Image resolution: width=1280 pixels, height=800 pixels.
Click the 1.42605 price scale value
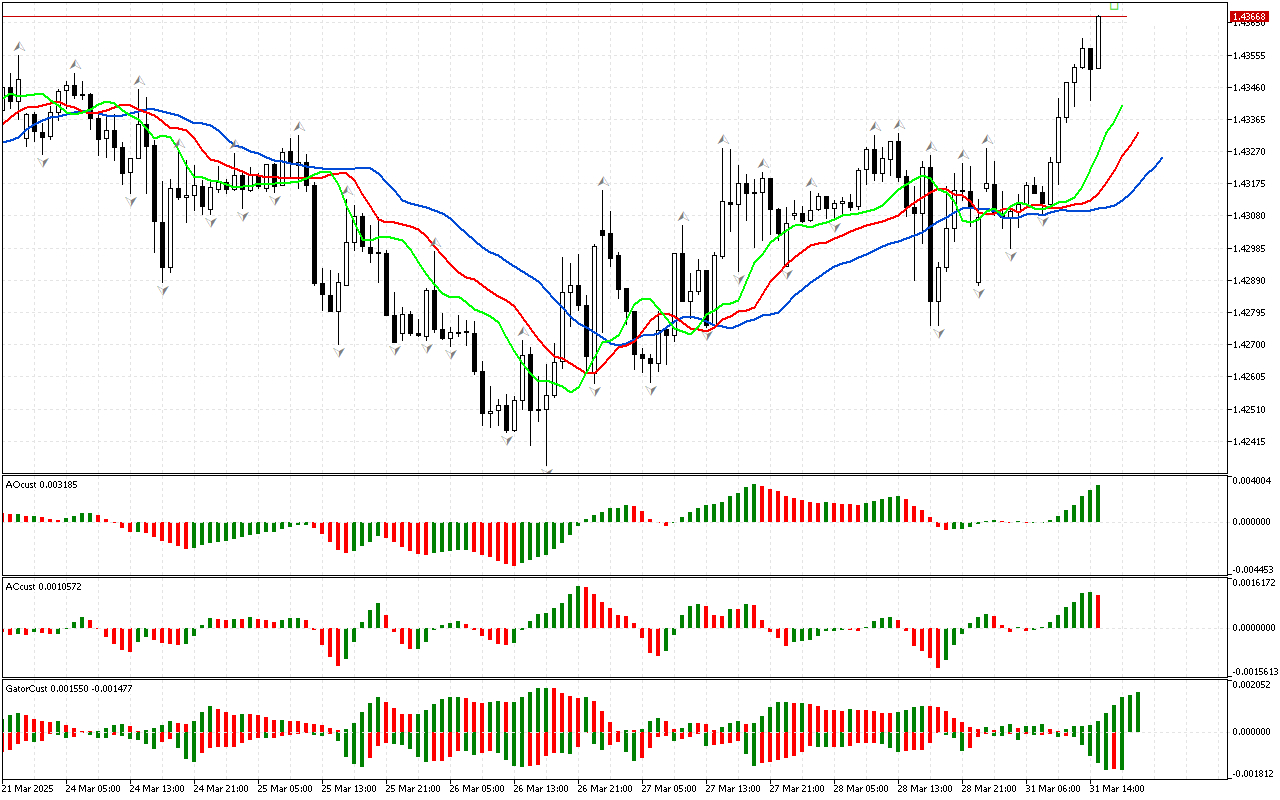[x=1249, y=377]
